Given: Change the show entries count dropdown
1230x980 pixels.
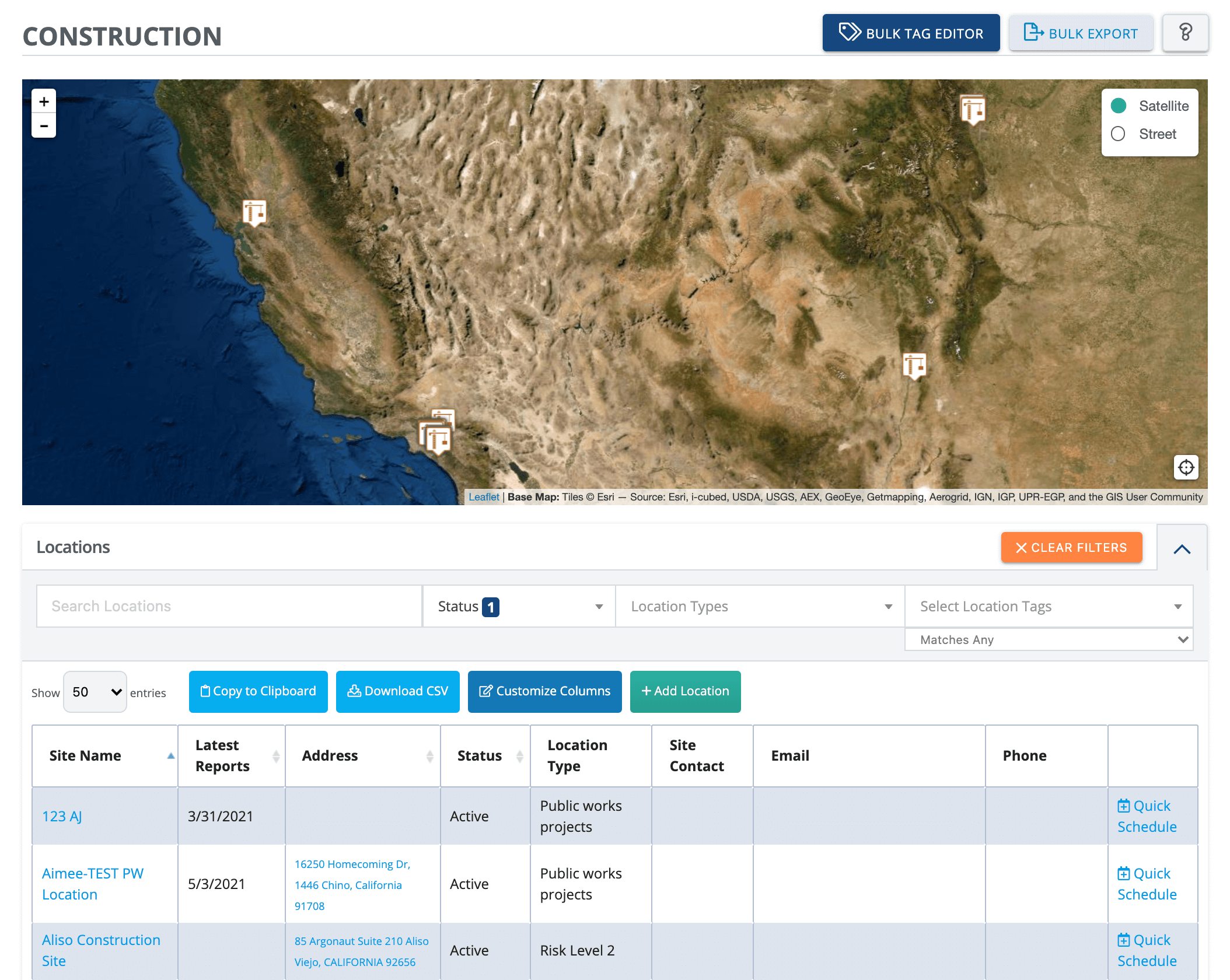Looking at the screenshot, I should [x=95, y=692].
